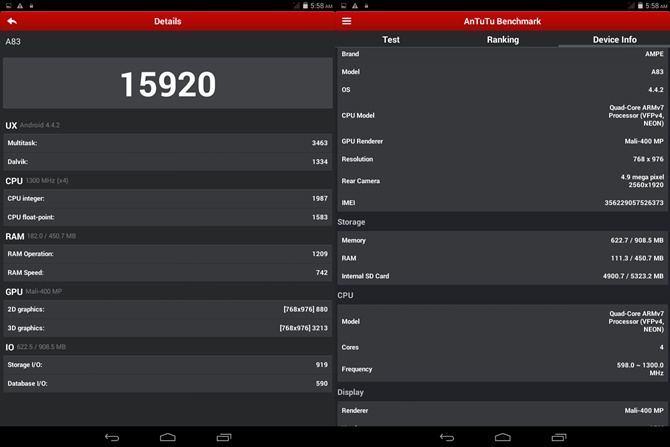Viewport: 670px width, 447px height.
Task: Tap the Android home button under AnTuTu Benchmark screen
Action: click(x=502, y=437)
